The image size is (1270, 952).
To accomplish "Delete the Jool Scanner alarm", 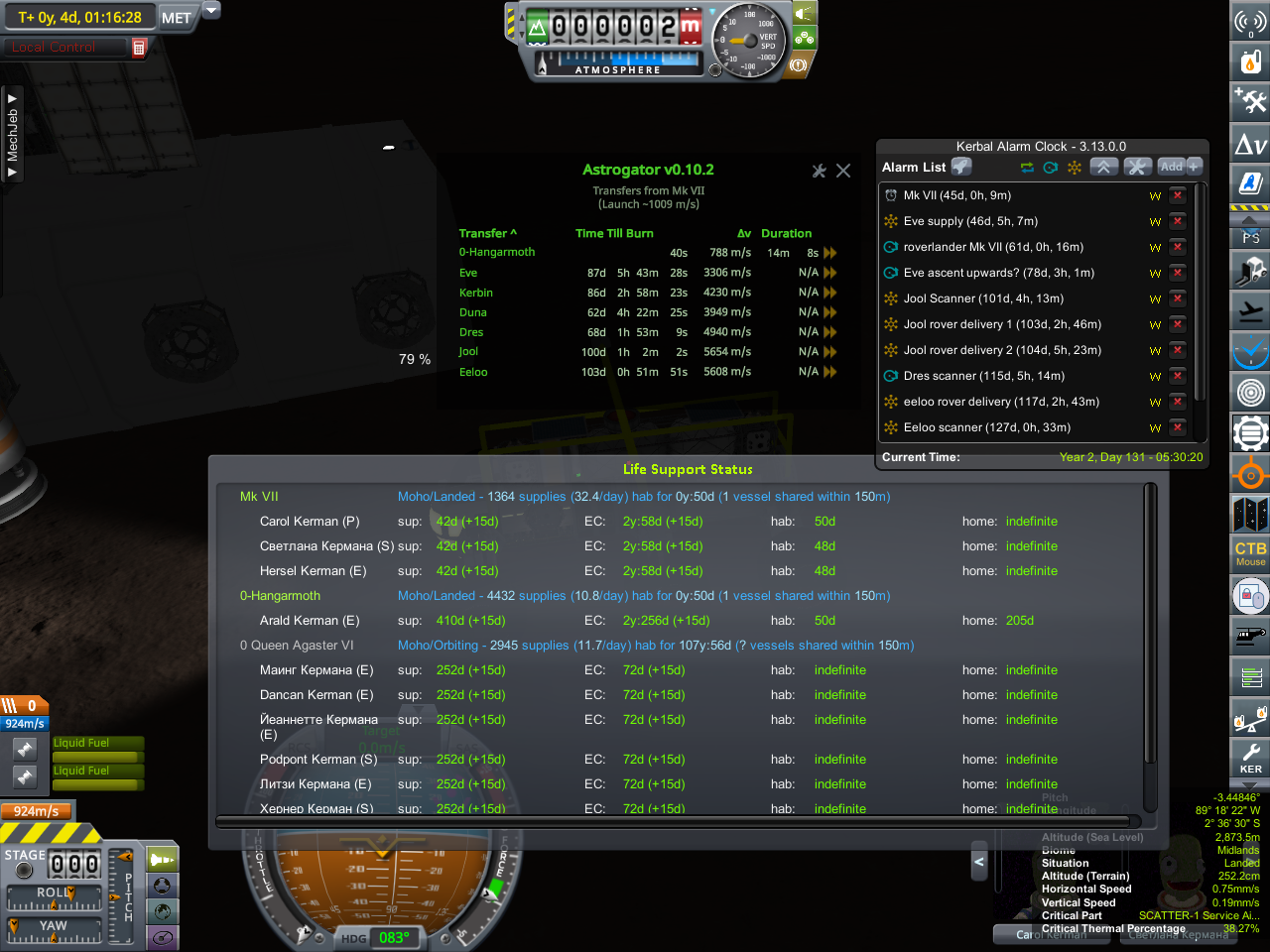I will (1178, 298).
